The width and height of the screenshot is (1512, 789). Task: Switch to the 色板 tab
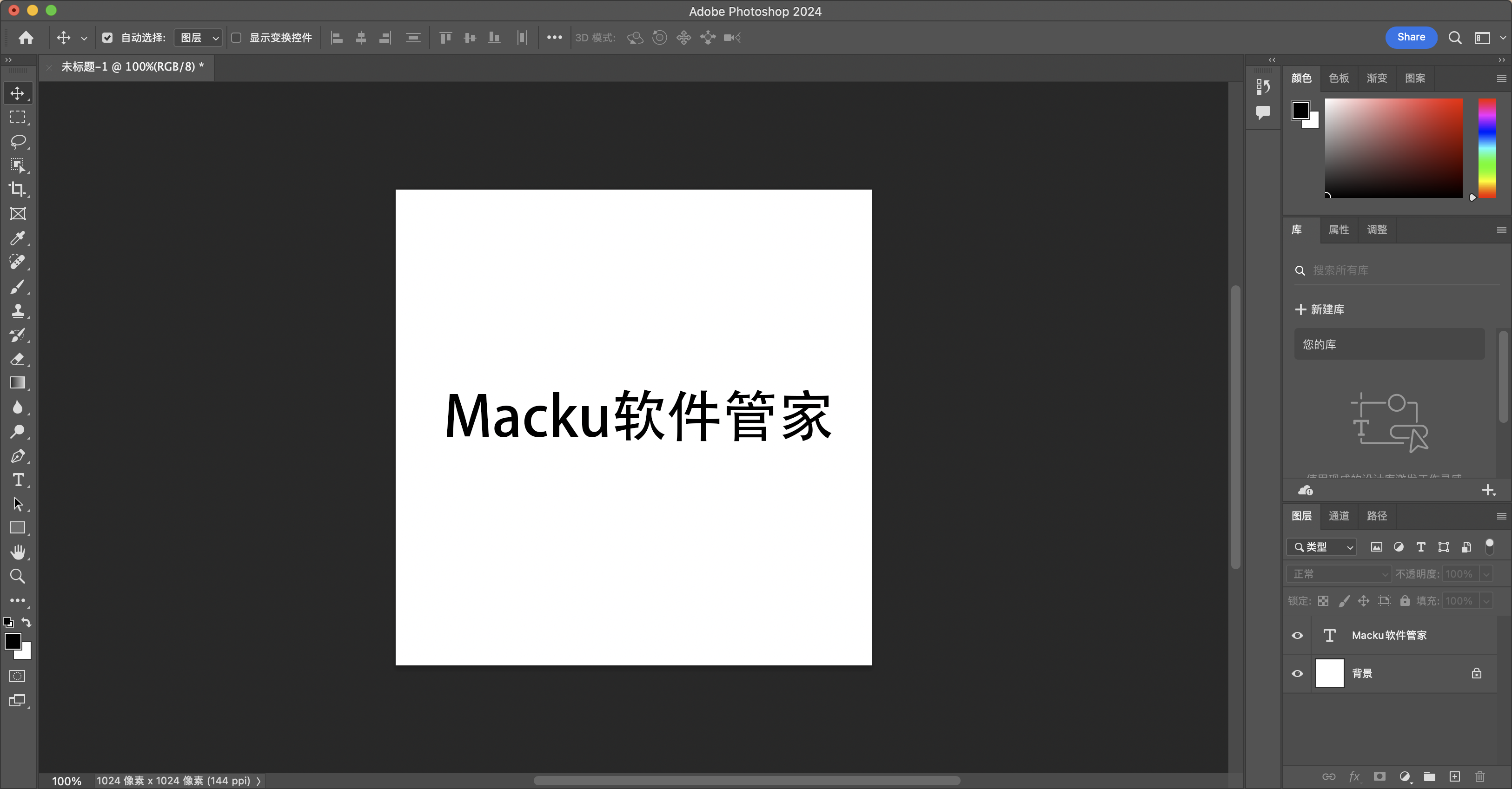pyautogui.click(x=1339, y=78)
